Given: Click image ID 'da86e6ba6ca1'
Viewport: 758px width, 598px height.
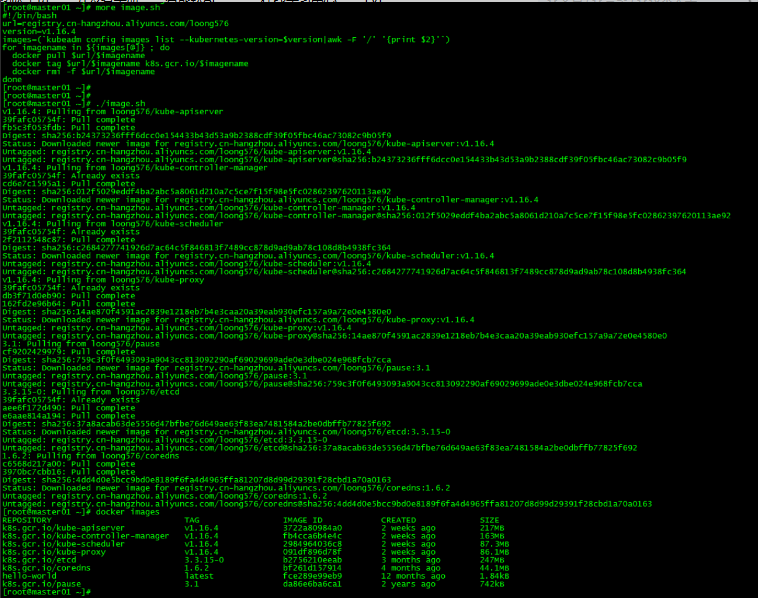Looking at the screenshot, I should click(x=312, y=584).
